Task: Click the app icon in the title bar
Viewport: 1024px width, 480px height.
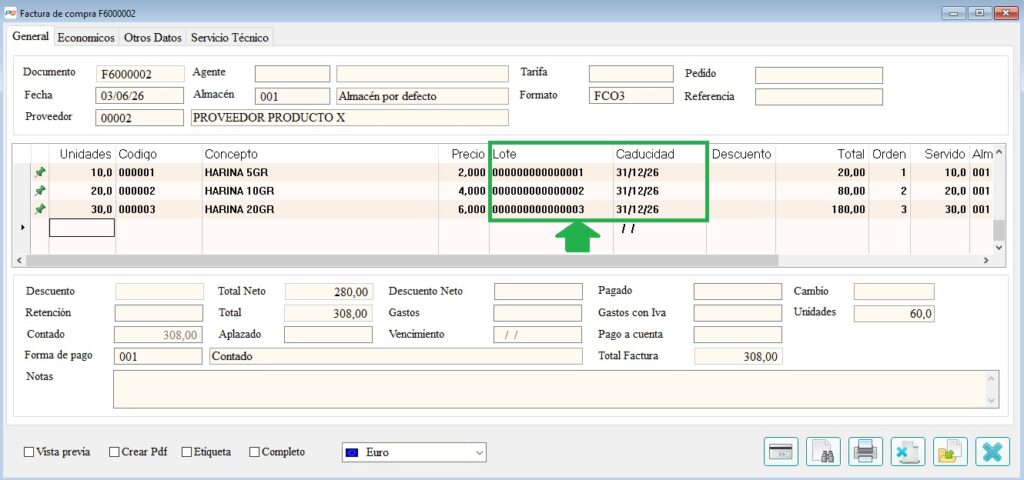Action: (x=10, y=12)
